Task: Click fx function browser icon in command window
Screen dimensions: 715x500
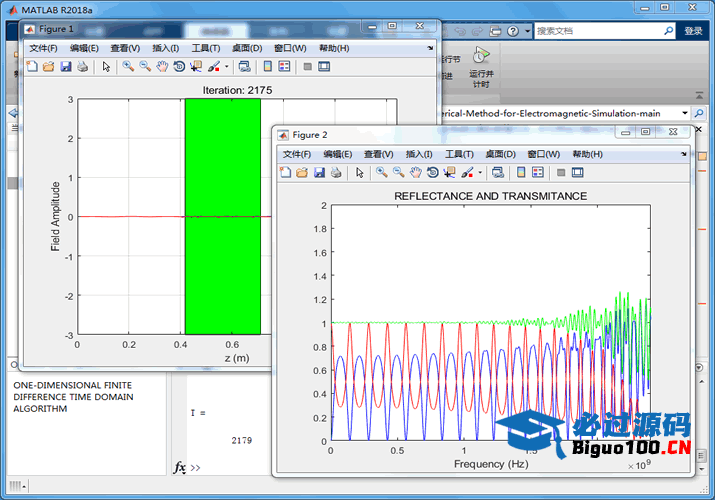Action: coord(180,467)
